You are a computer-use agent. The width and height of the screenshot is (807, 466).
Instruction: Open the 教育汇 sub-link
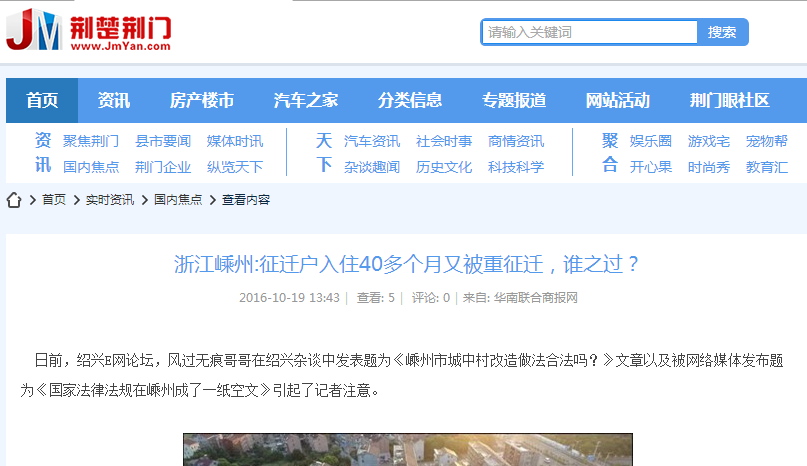coord(767,167)
